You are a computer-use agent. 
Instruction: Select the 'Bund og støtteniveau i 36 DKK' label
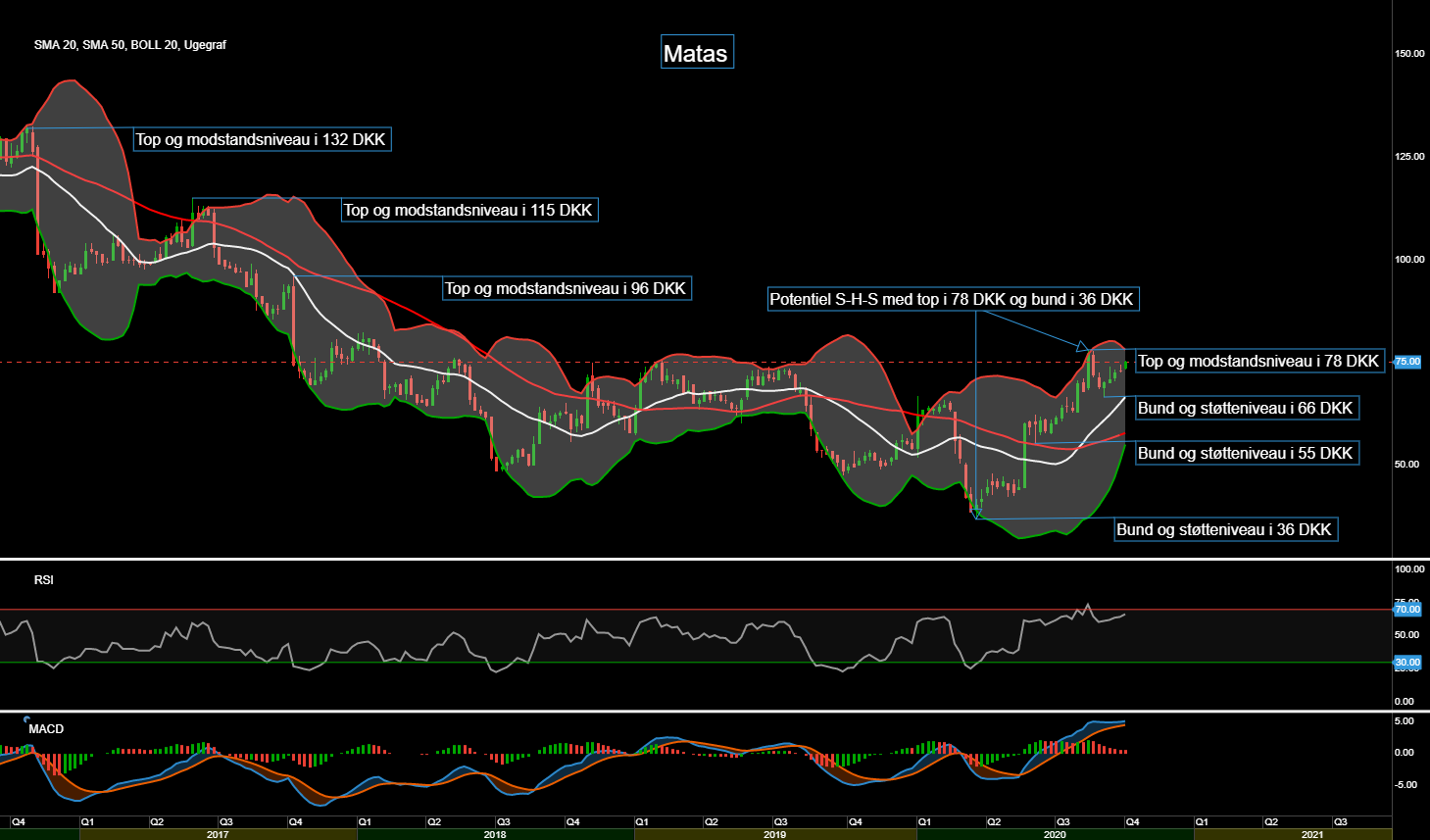tap(1226, 529)
